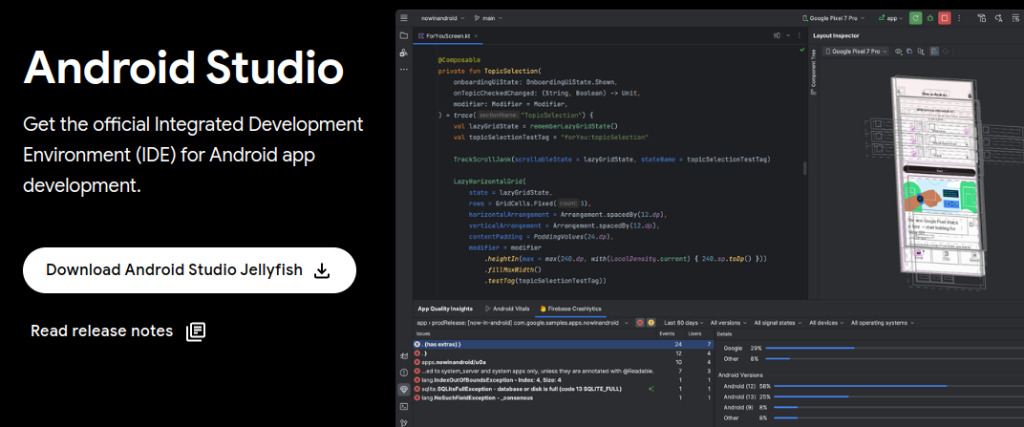Open the Component Tree side panel

(x=813, y=72)
